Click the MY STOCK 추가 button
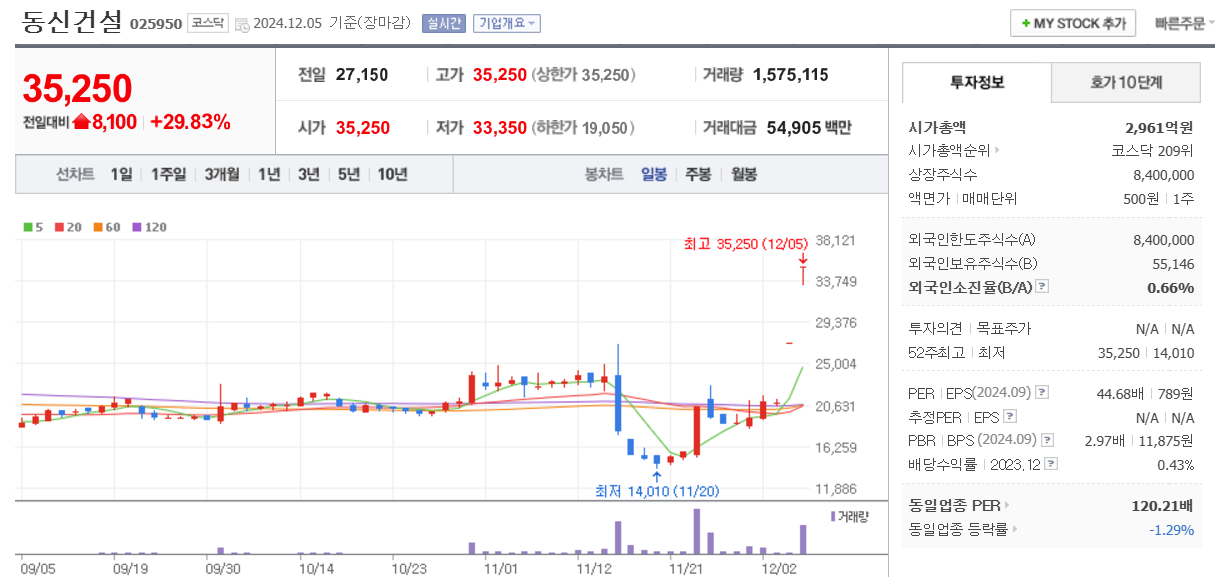Viewport: 1225px width, 577px height. pyautogui.click(x=1073, y=23)
